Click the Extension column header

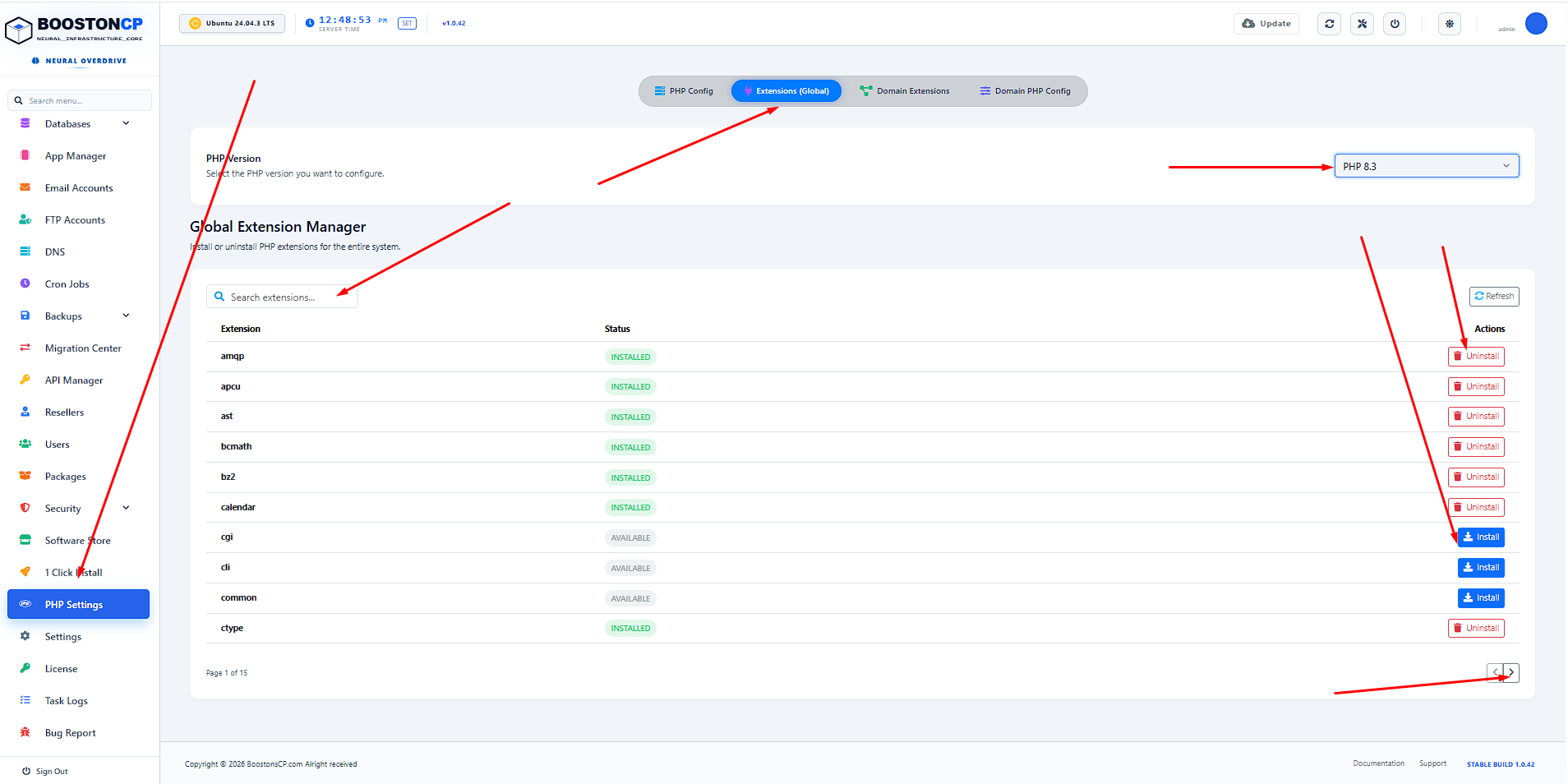click(240, 329)
